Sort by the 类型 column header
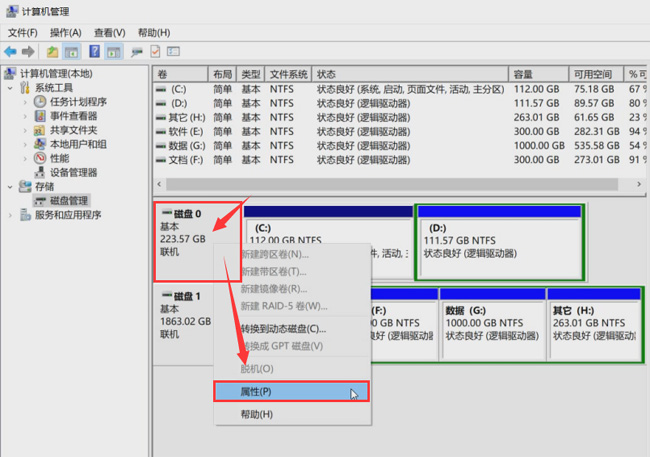Viewport: 650px width, 457px height. point(251,74)
